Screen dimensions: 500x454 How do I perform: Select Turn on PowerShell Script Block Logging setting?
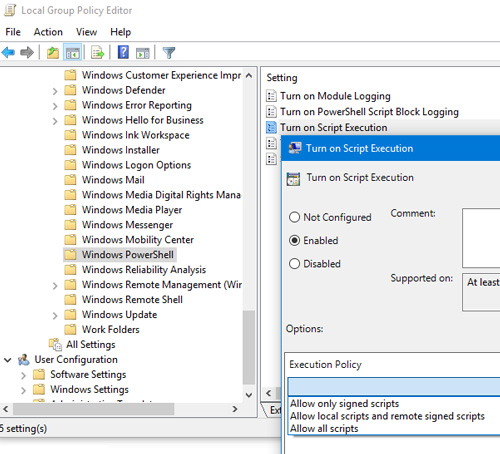pyautogui.click(x=369, y=111)
